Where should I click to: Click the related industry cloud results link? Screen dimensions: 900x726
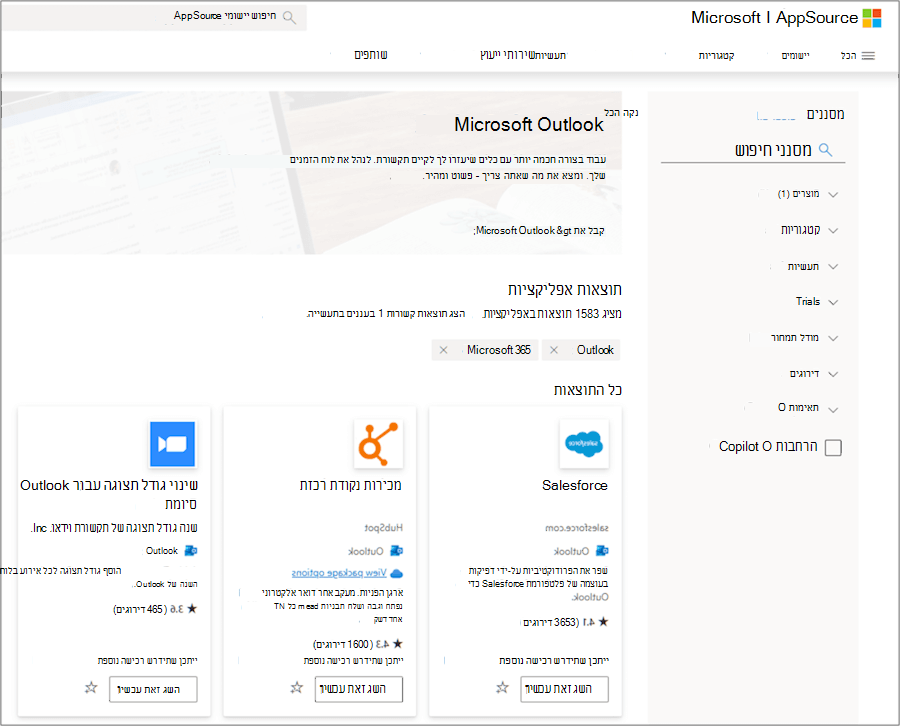pos(386,314)
